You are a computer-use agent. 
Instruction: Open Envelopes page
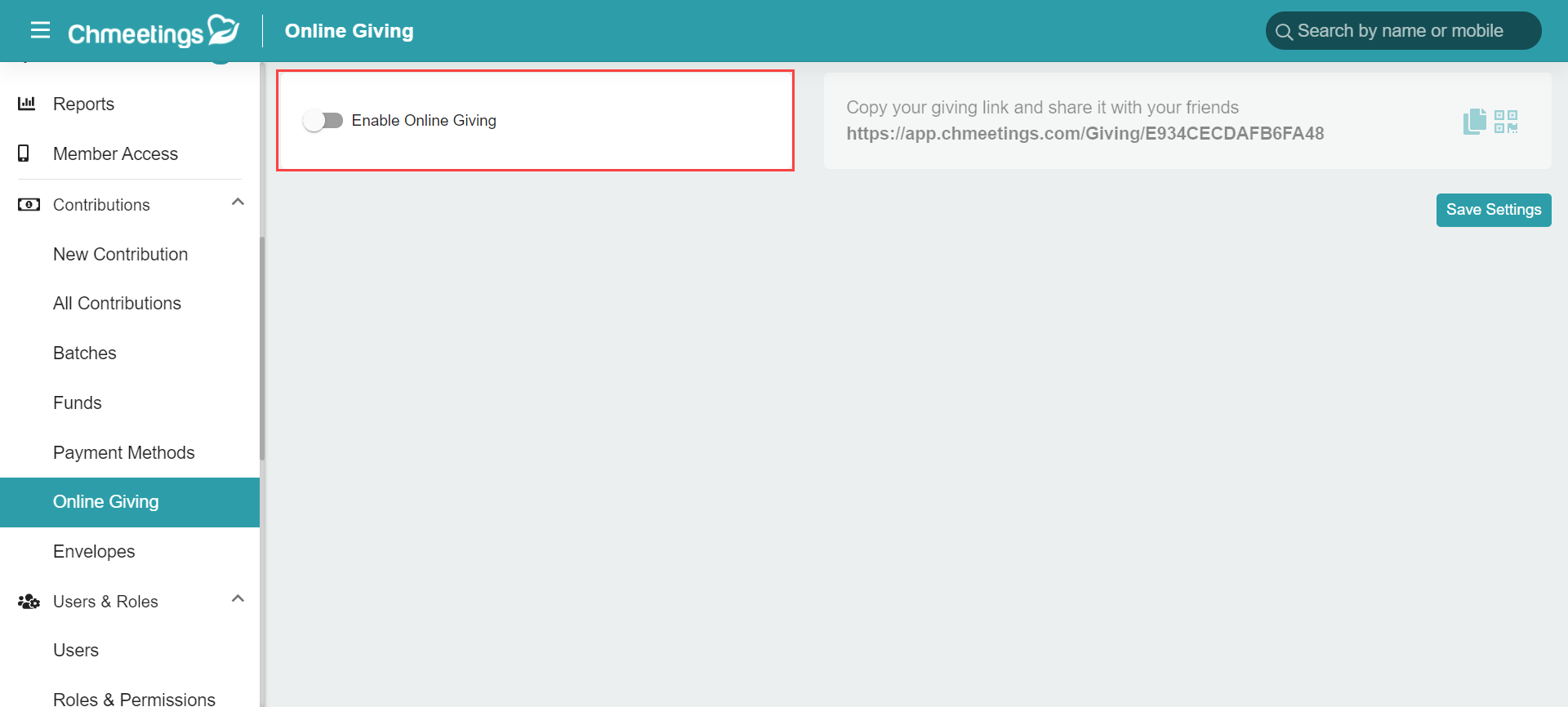point(130,551)
